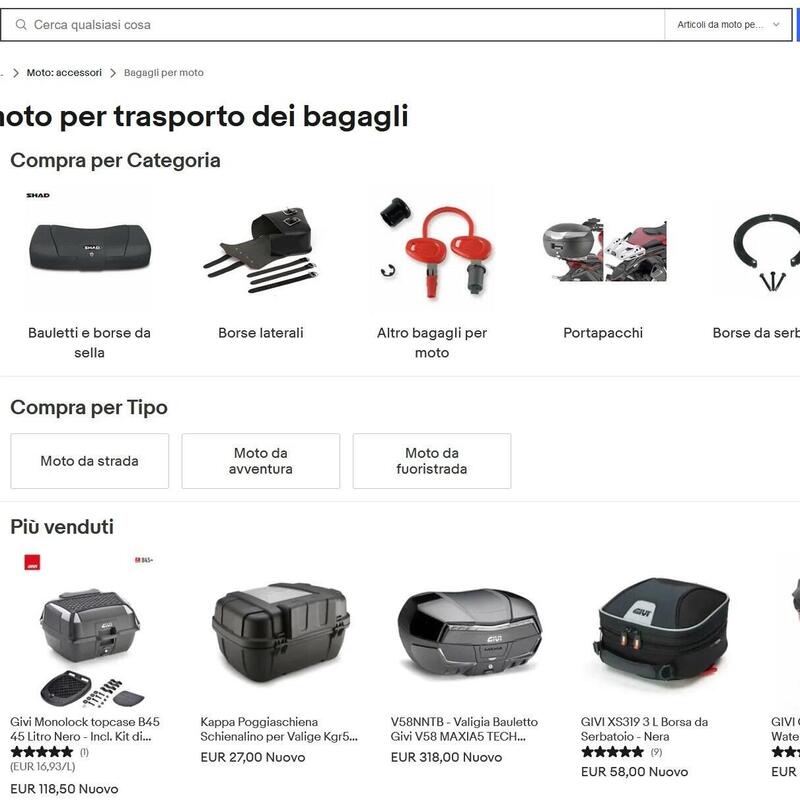Viewport: 800px width, 800px height.
Task: Open the Givi Monolock topcase B45 image
Action: point(90,632)
